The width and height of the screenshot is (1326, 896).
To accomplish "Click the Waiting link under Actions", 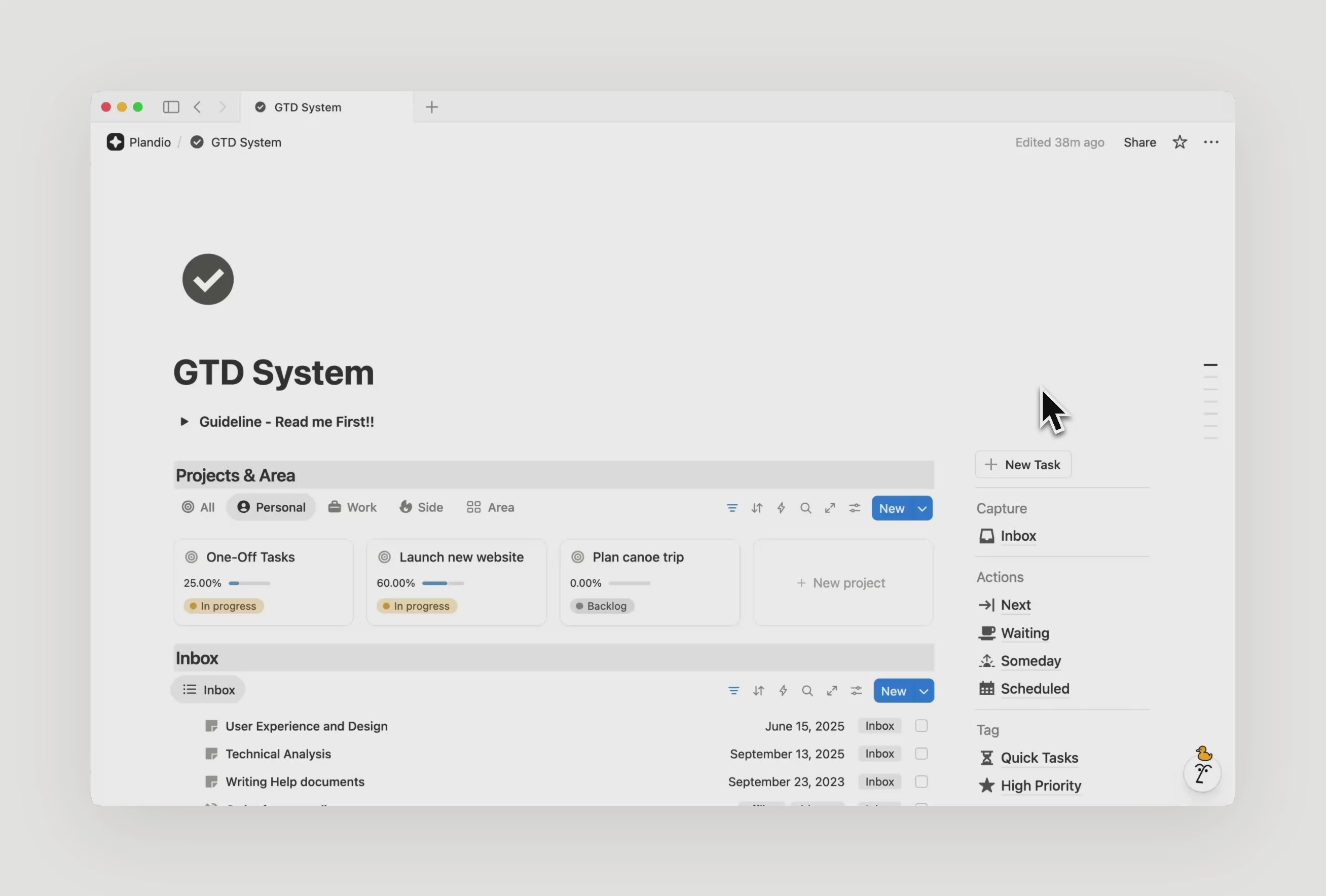I will (x=1023, y=633).
